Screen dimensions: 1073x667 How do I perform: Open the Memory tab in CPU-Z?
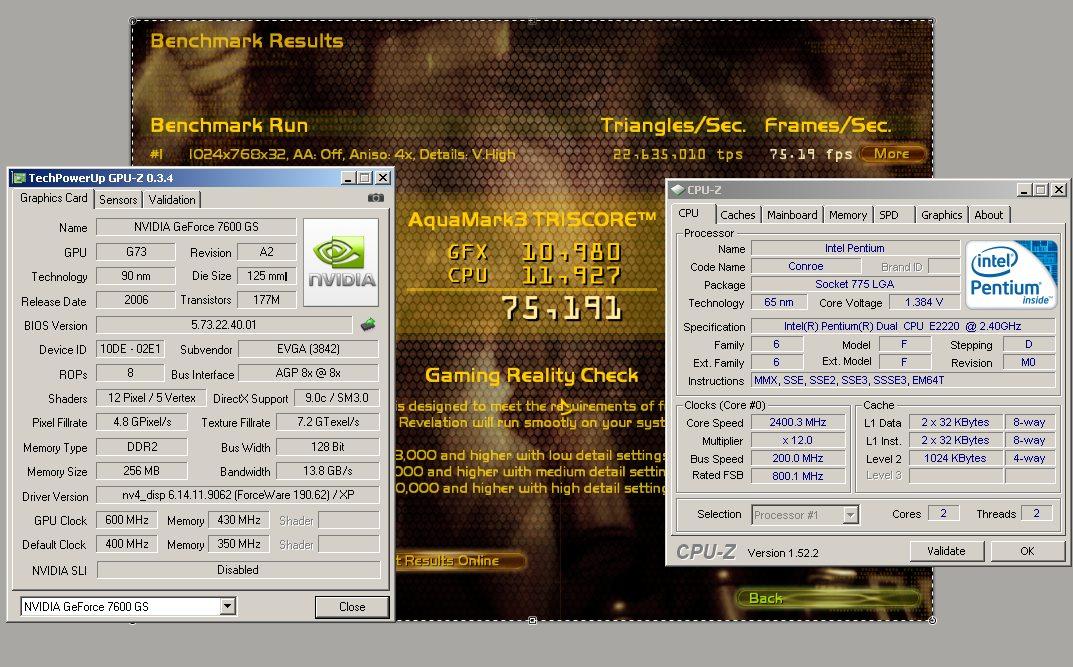[x=848, y=215]
